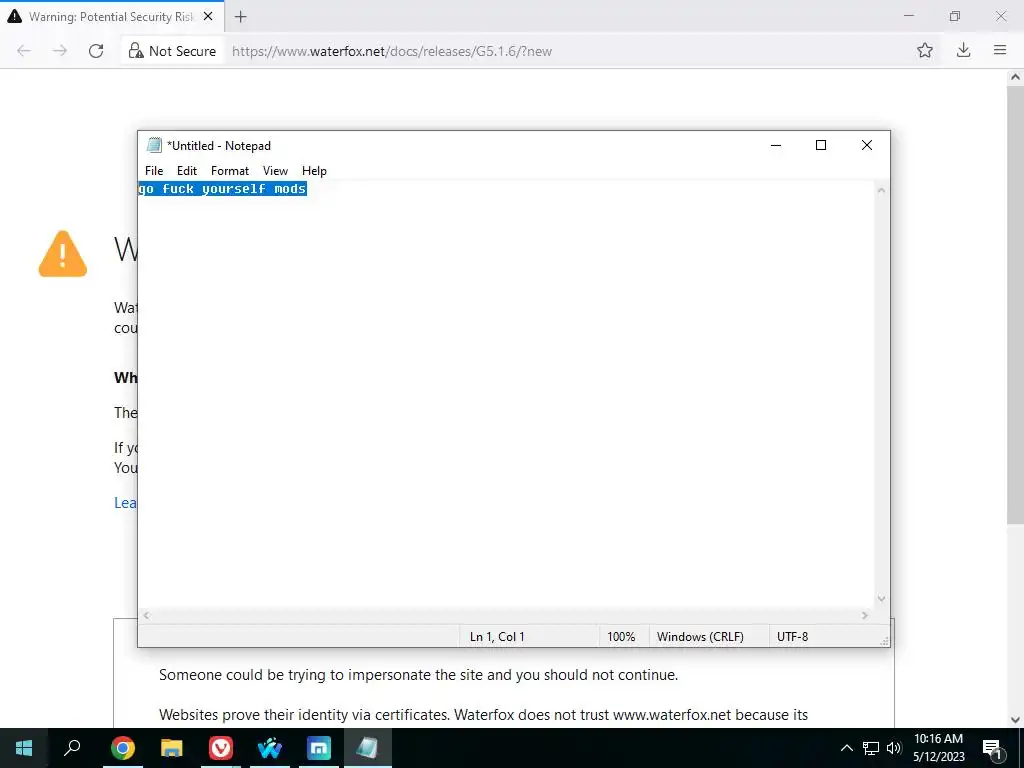The width and height of the screenshot is (1024, 768).
Task: Launch Google Chrome from the taskbar
Action: 122,748
